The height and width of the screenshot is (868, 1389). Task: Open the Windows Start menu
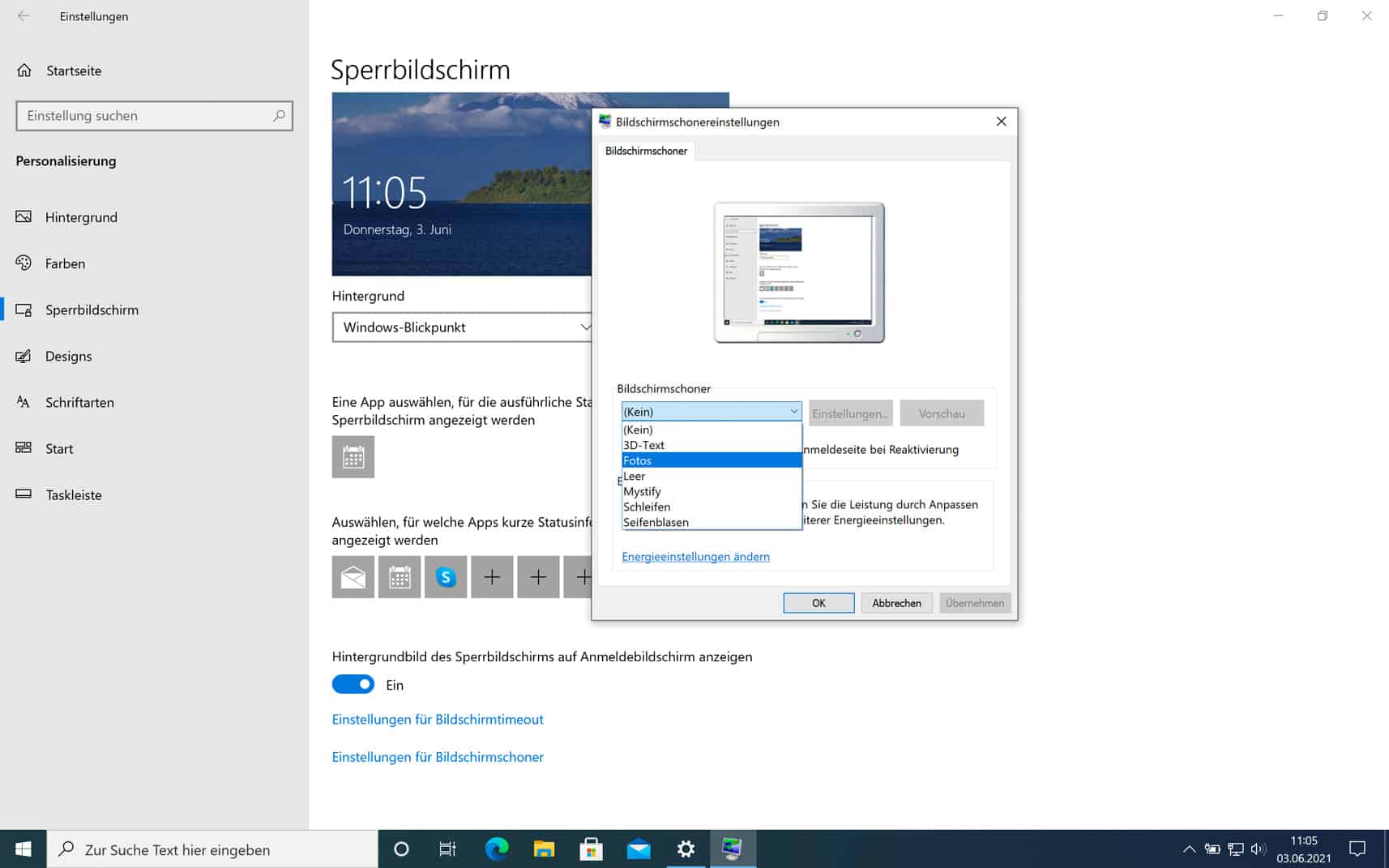point(24,849)
